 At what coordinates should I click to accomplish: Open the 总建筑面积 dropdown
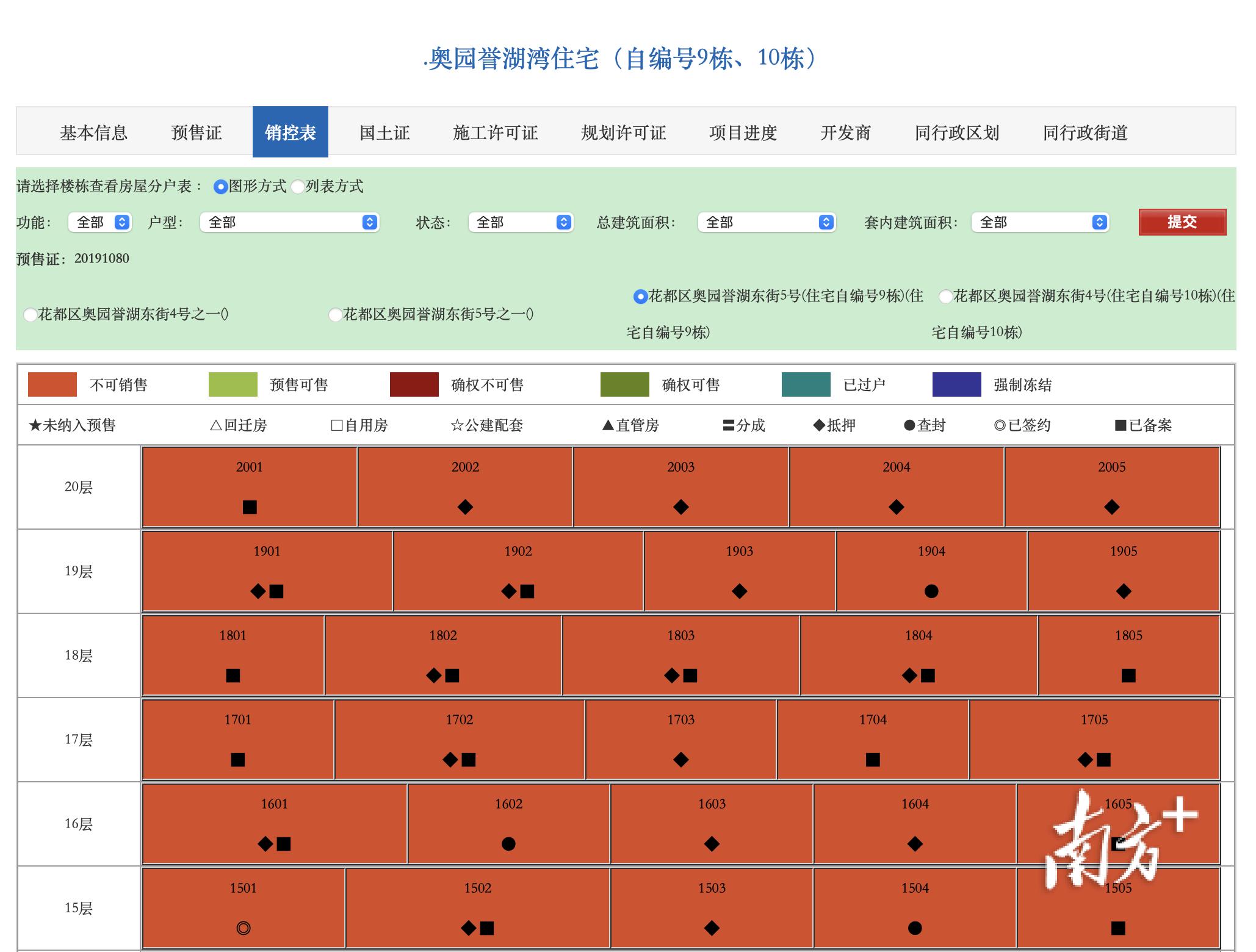(767, 222)
